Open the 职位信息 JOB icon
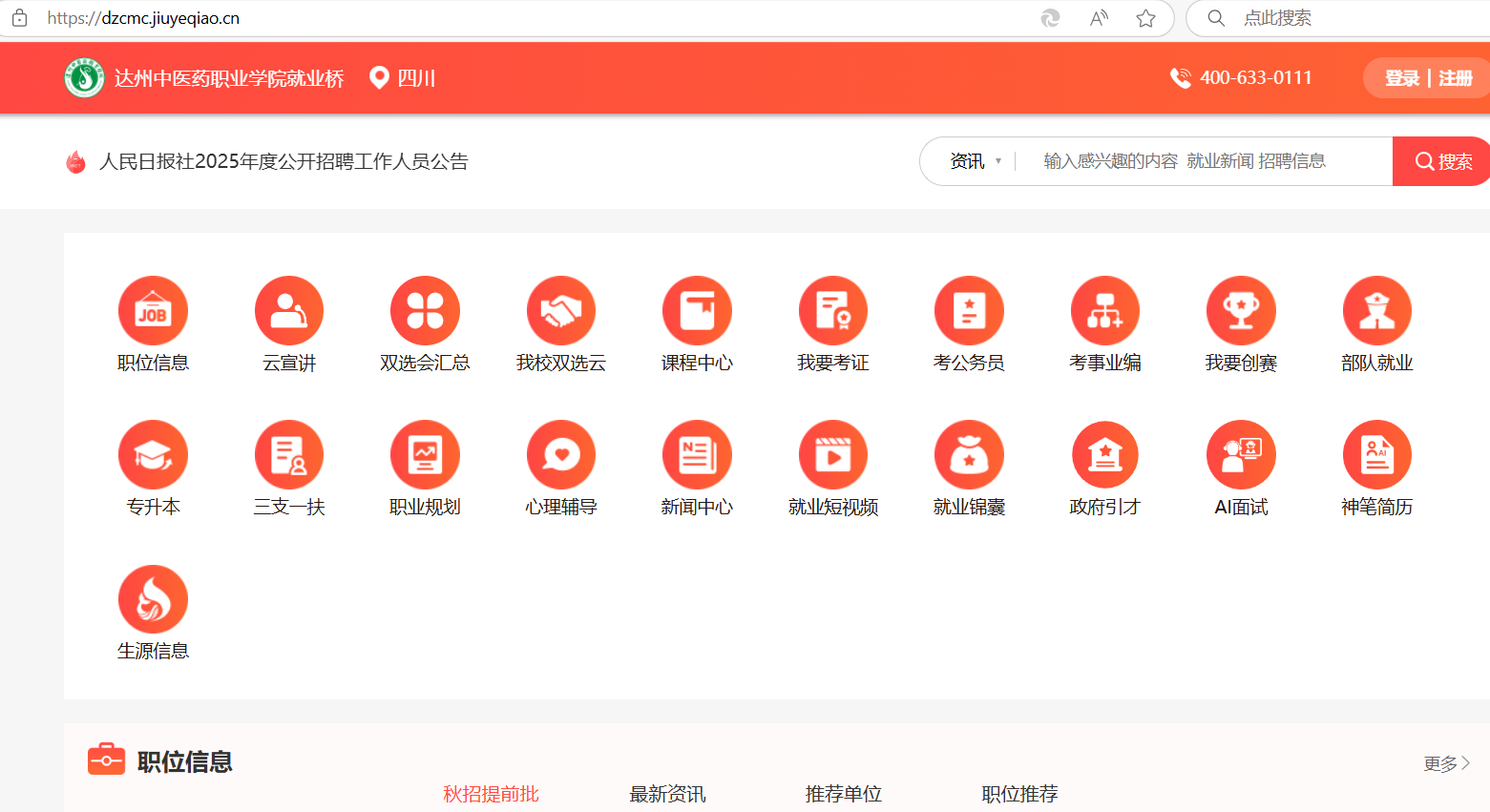Screen dimensions: 1490x812 click(153, 311)
